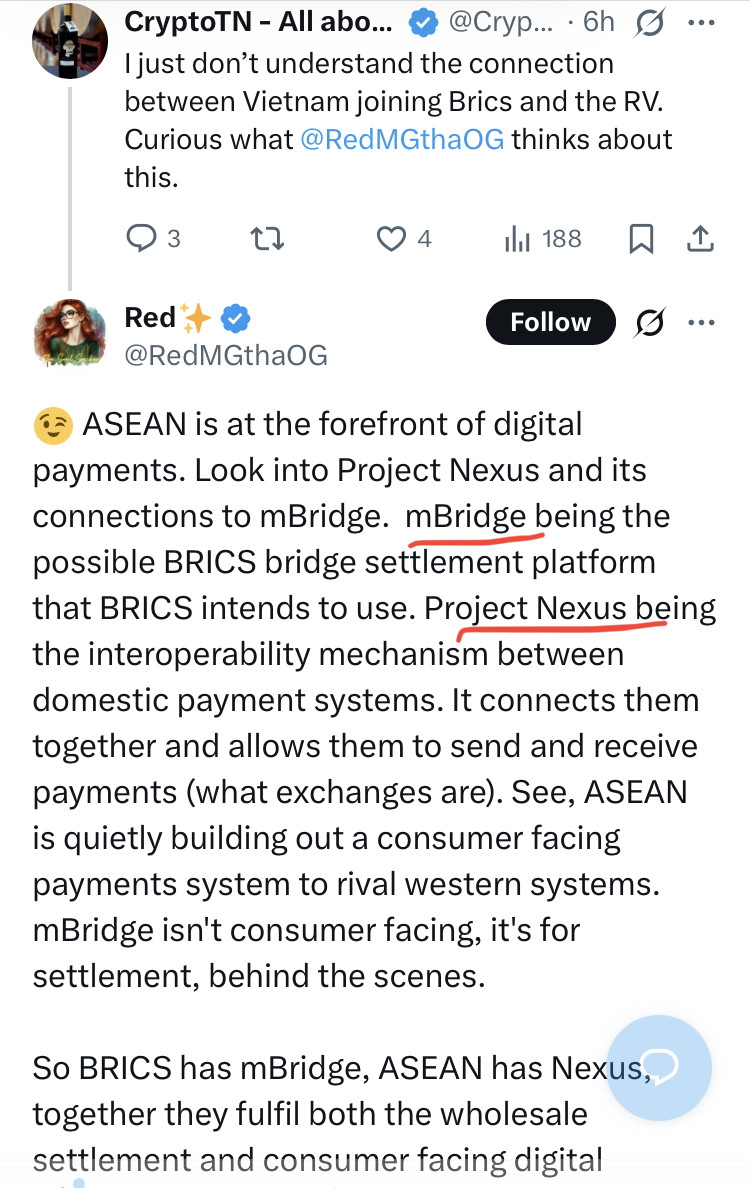The image size is (750, 1188).
Task: Tap the gray @RedMGthaOG handle under Red
Action: click(x=226, y=355)
